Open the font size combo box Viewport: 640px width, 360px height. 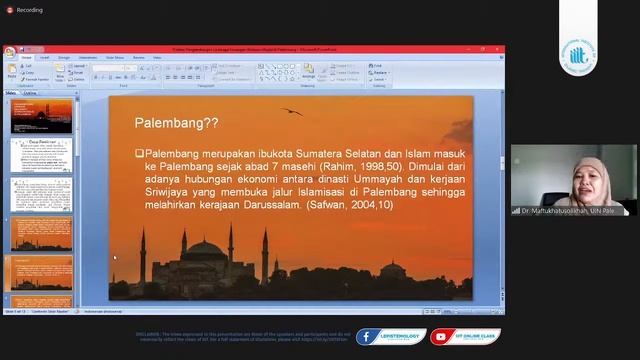[x=131, y=68]
